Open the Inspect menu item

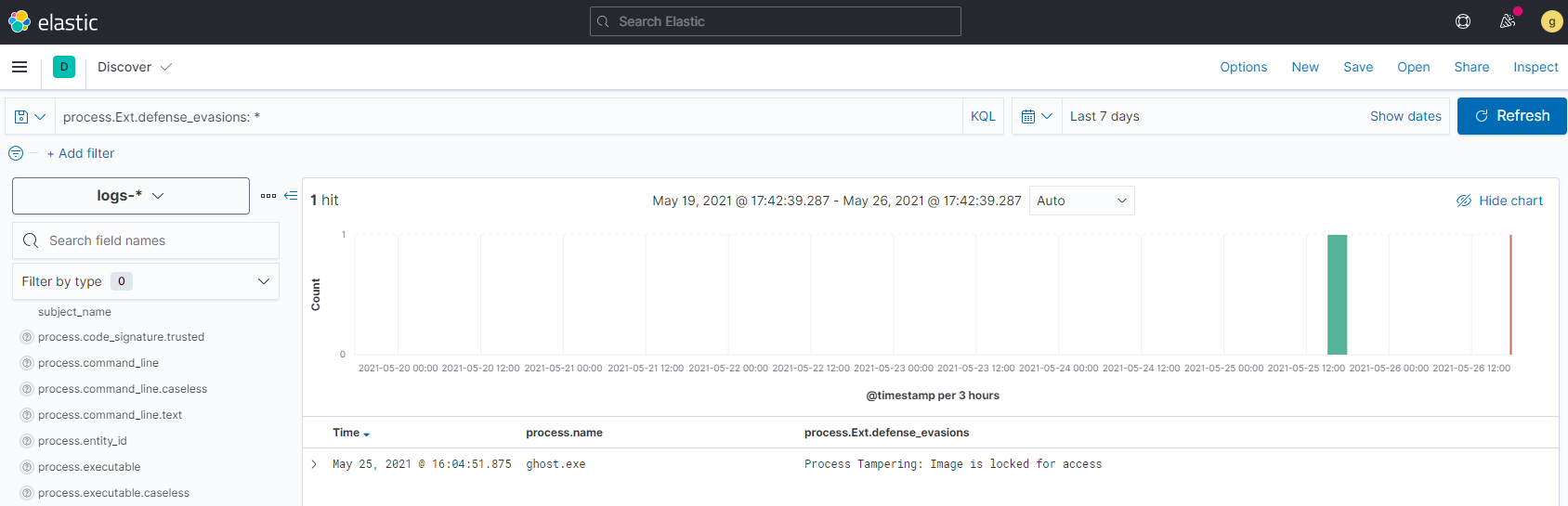(1535, 67)
